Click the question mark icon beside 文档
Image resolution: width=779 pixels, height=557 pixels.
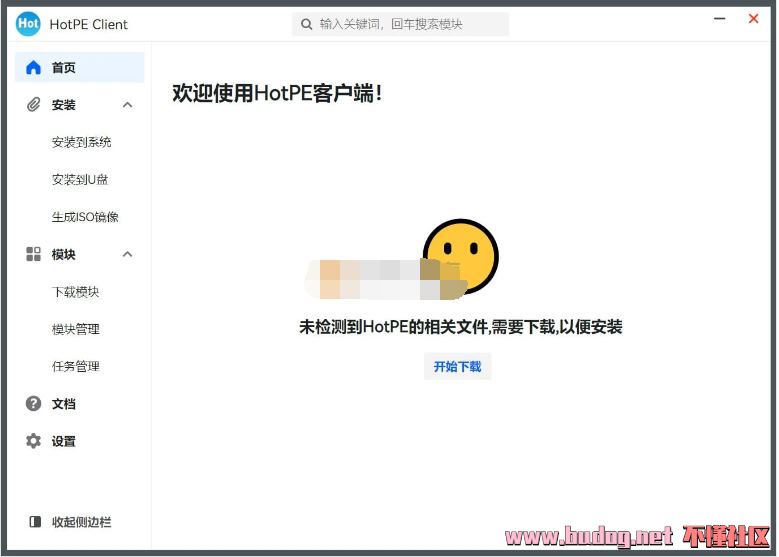click(33, 403)
